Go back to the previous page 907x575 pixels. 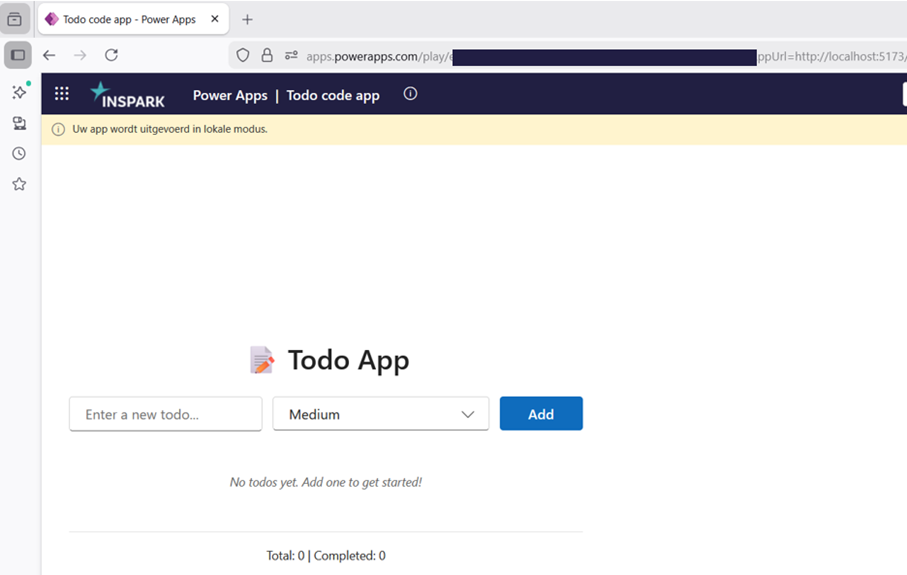pos(49,56)
